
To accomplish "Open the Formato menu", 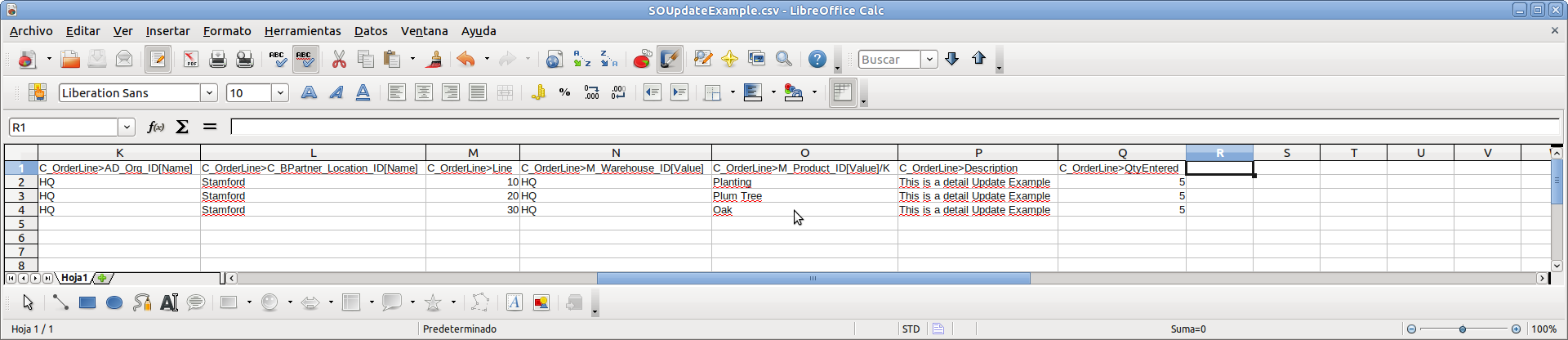I will (x=227, y=31).
